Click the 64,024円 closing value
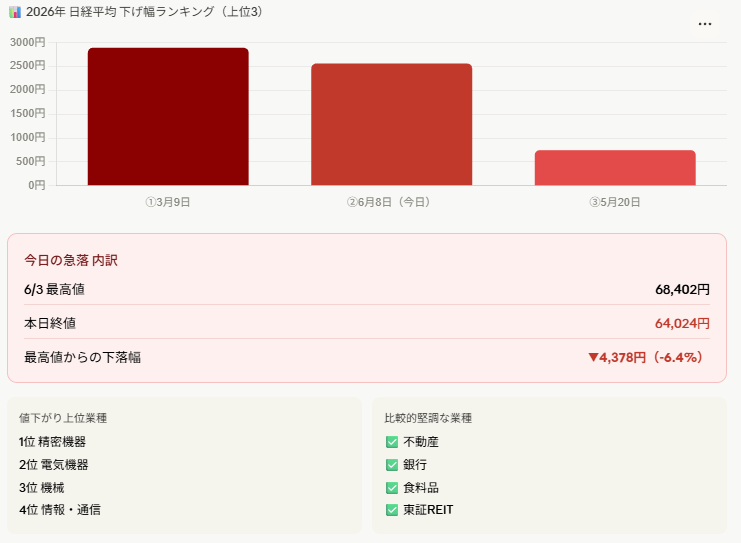The width and height of the screenshot is (741, 543). coord(682,323)
